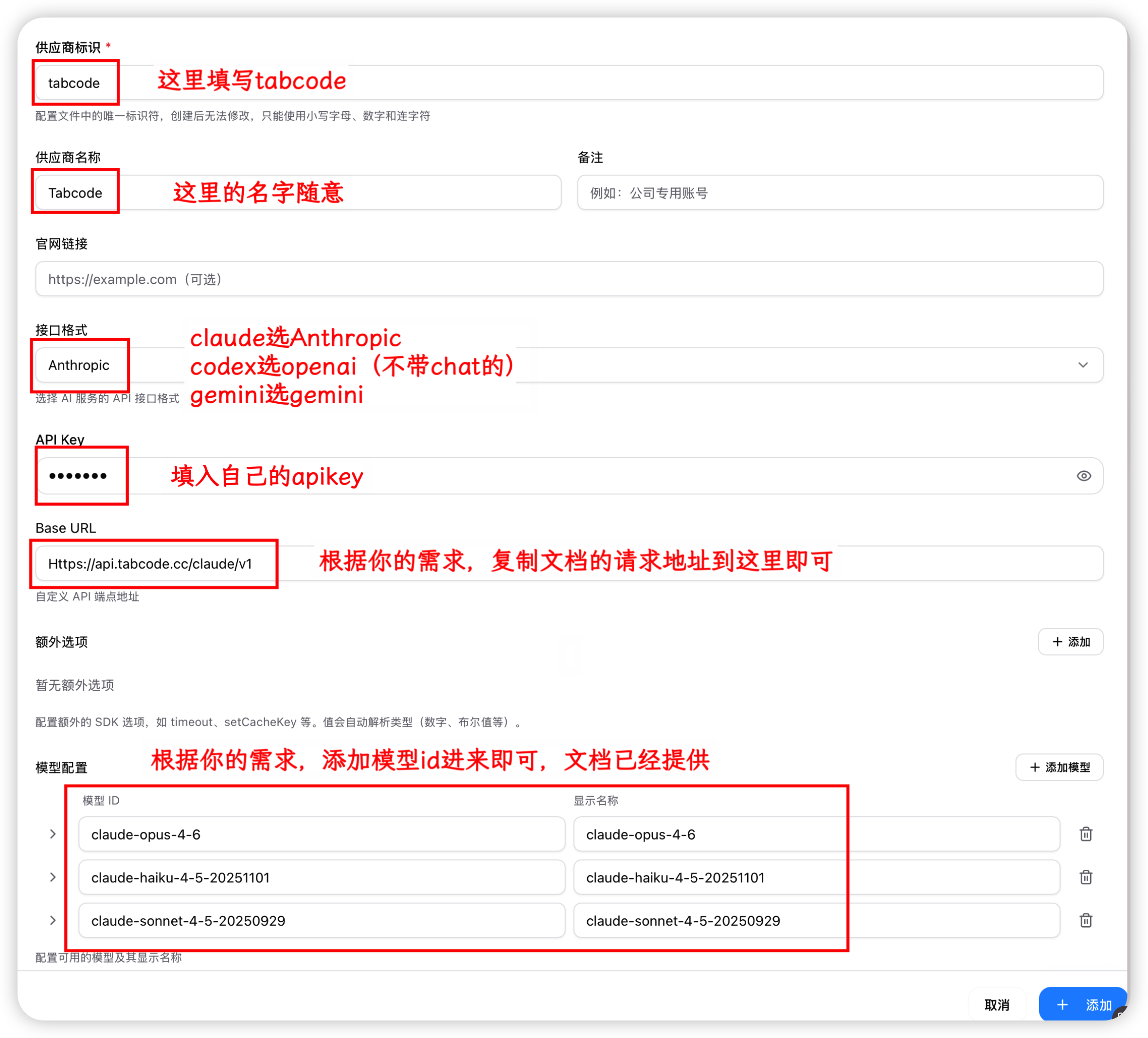The image size is (1148, 1038).
Task: Delete the claude-opus-4-6 model row
Action: point(1085,834)
